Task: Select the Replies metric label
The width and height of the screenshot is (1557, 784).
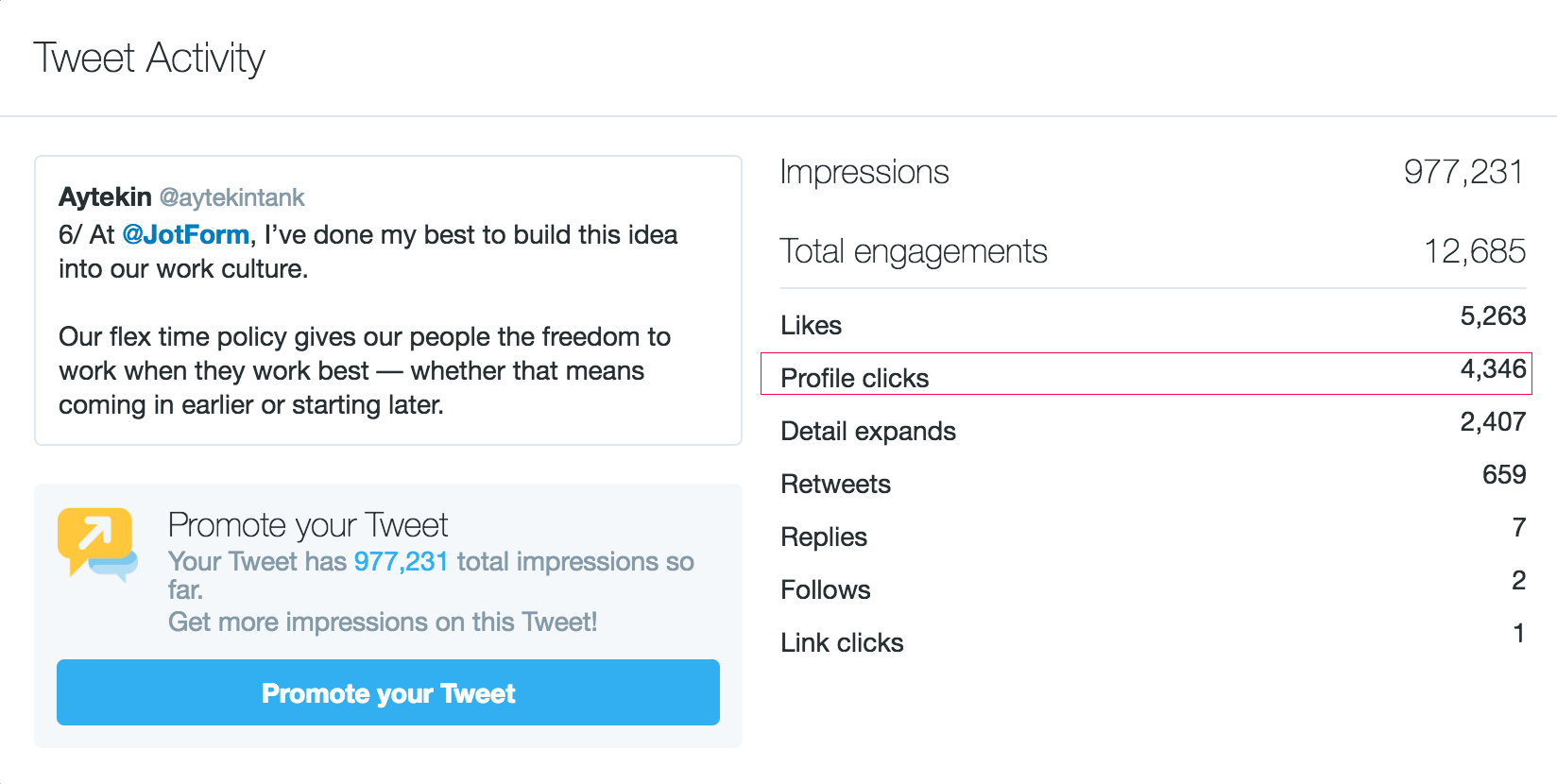Action: pyautogui.click(x=823, y=537)
